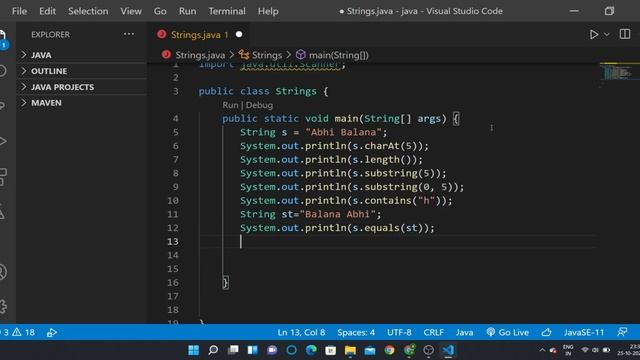The width and height of the screenshot is (640, 360).
Task: Change line endings via CRLF
Action: tap(433, 332)
